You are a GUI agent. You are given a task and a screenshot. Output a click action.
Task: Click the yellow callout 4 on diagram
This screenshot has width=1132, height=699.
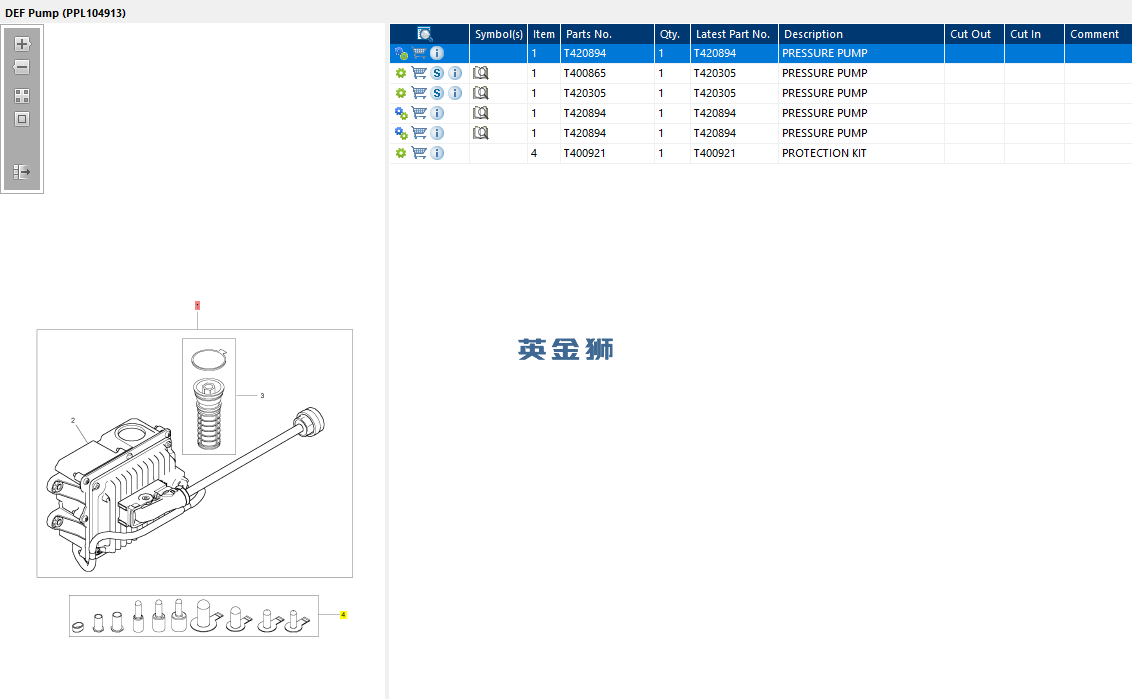coord(343,615)
